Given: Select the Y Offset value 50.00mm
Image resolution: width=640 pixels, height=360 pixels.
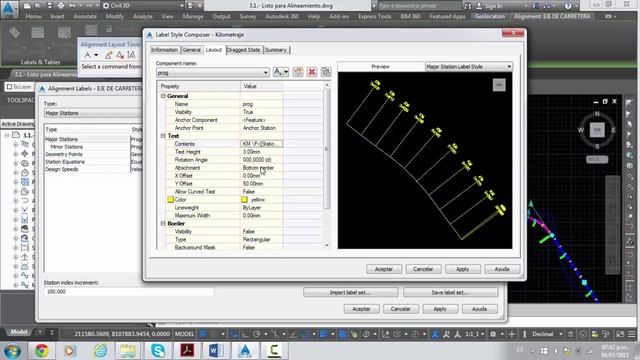Looking at the screenshot, I should [261, 184].
